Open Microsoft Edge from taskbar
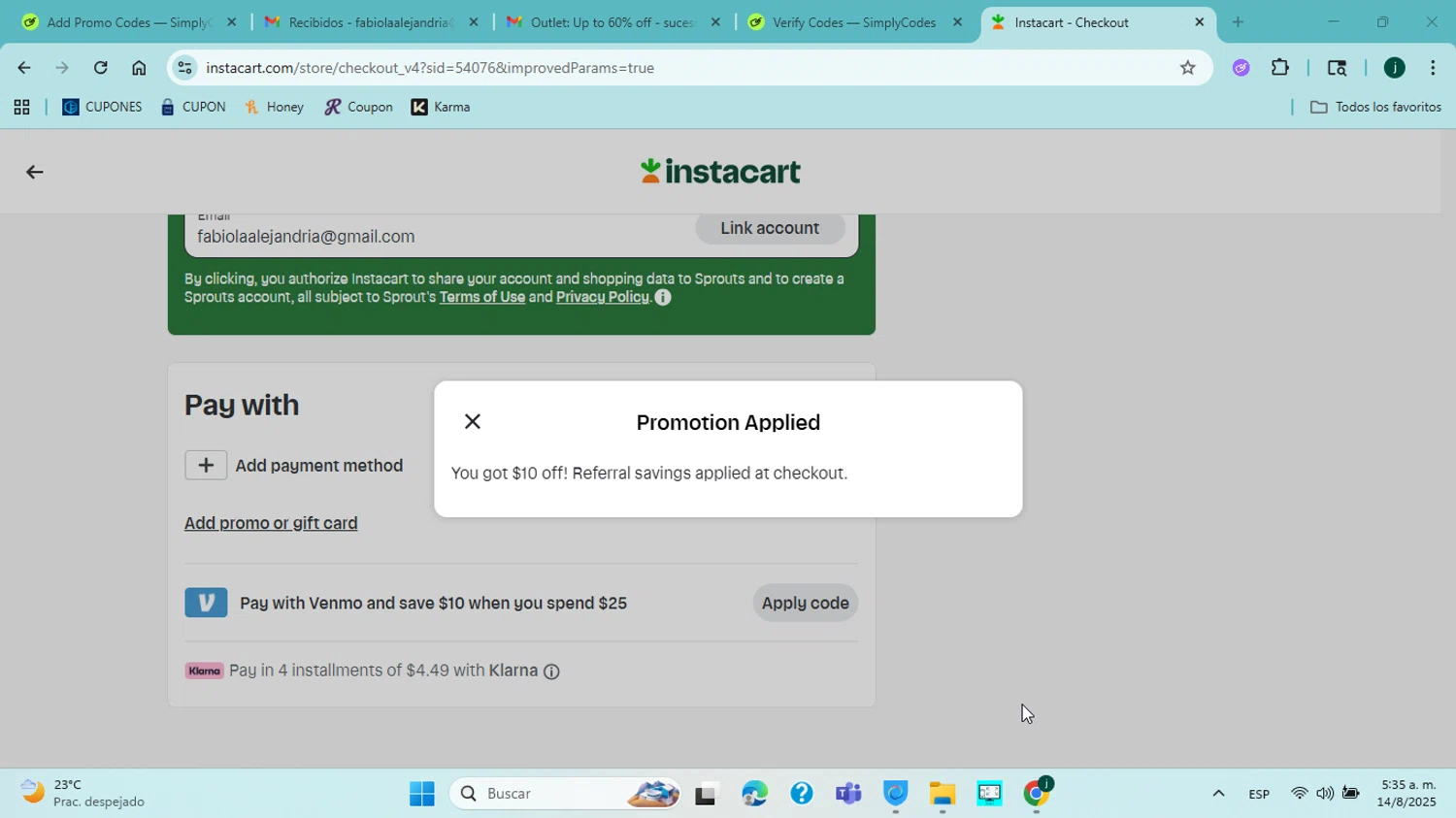The height and width of the screenshot is (818, 1456). coord(754,794)
